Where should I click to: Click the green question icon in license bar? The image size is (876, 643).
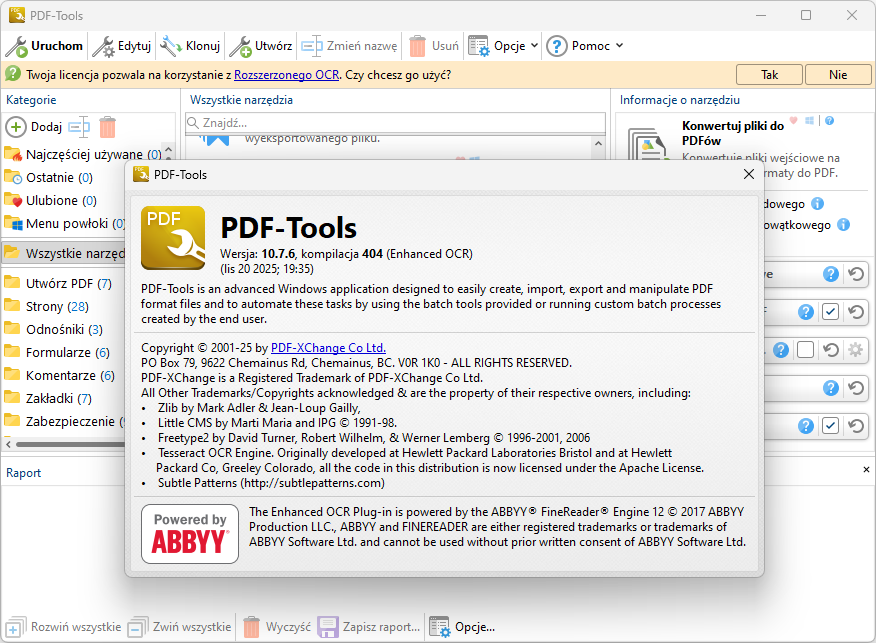click(x=12, y=74)
